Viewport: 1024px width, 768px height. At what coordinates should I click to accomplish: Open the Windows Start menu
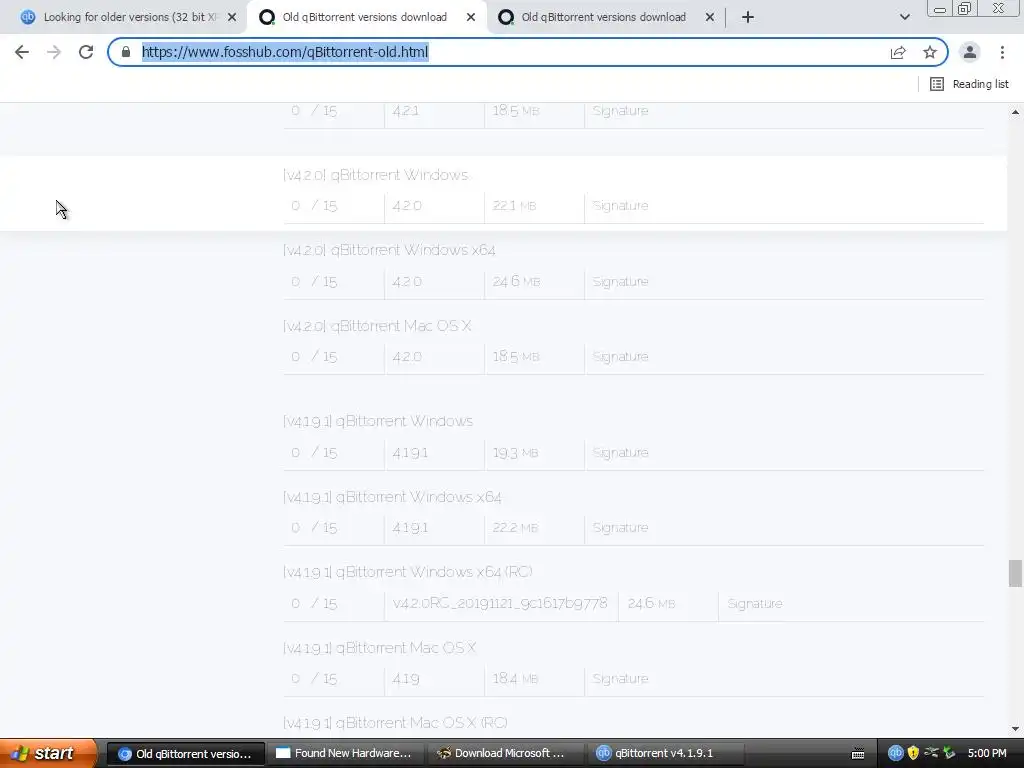(47, 753)
